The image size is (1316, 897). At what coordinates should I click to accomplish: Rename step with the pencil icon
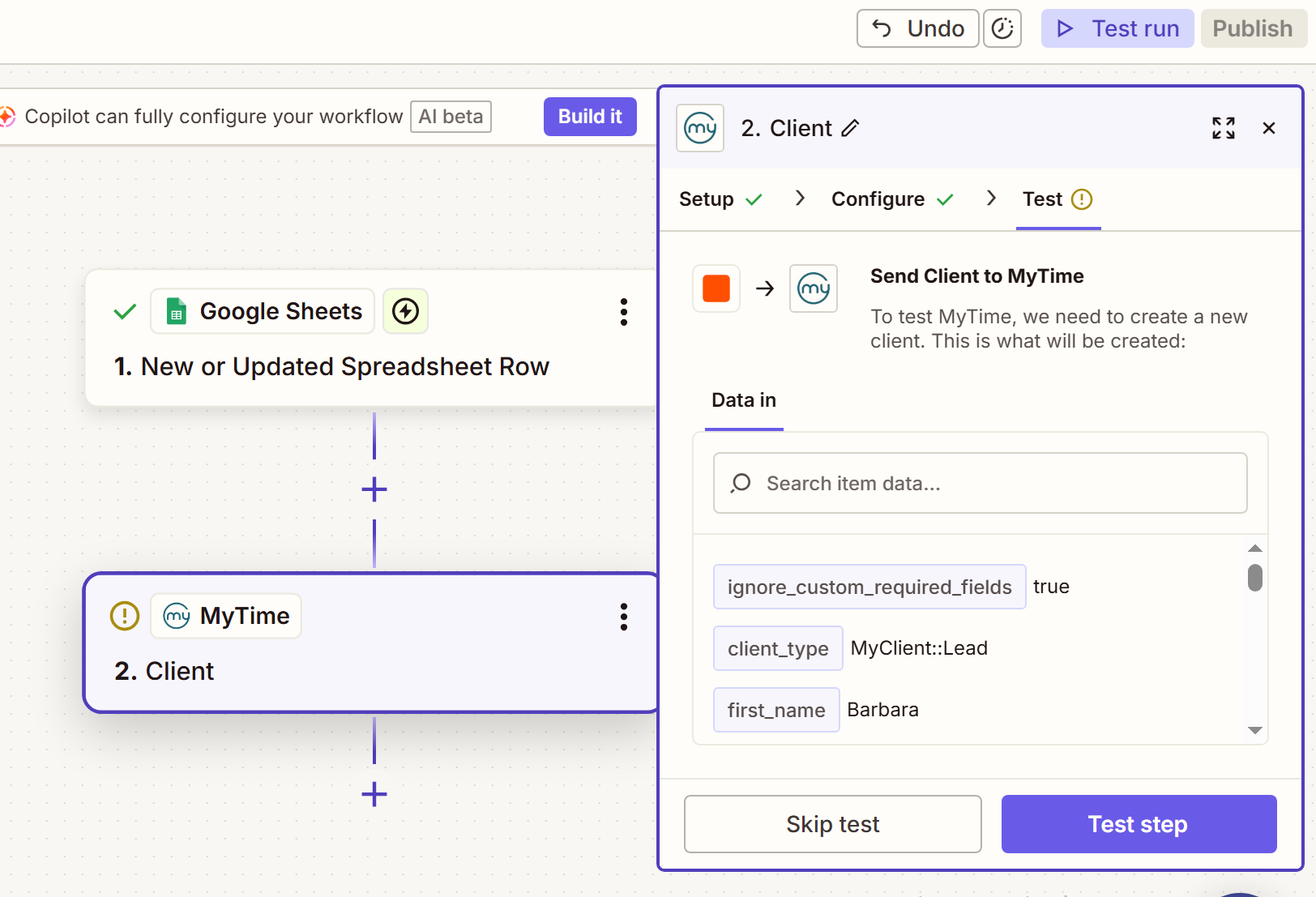tap(850, 128)
